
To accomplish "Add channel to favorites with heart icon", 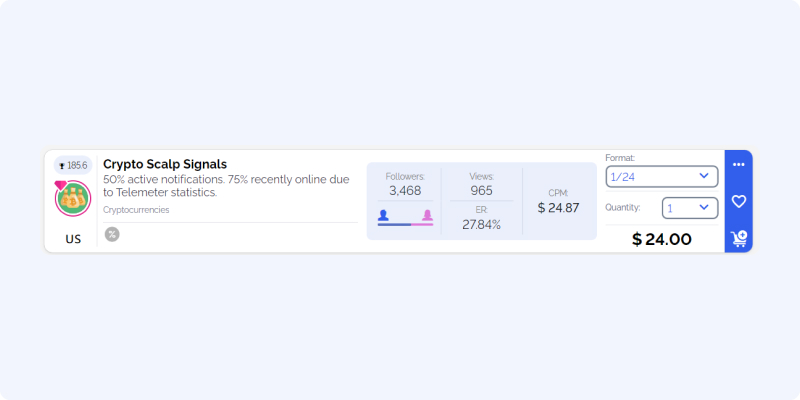I will pos(738,202).
